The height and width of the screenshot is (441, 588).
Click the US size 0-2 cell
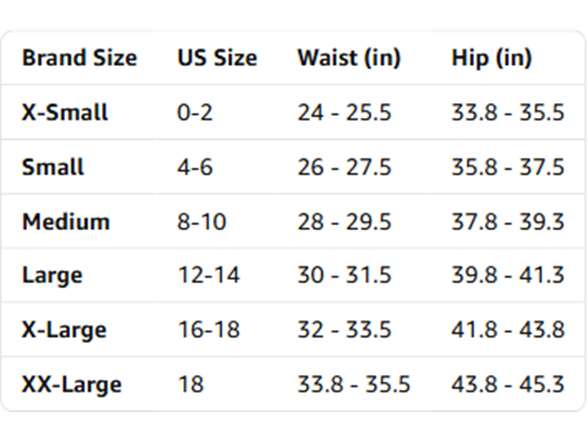click(x=195, y=112)
